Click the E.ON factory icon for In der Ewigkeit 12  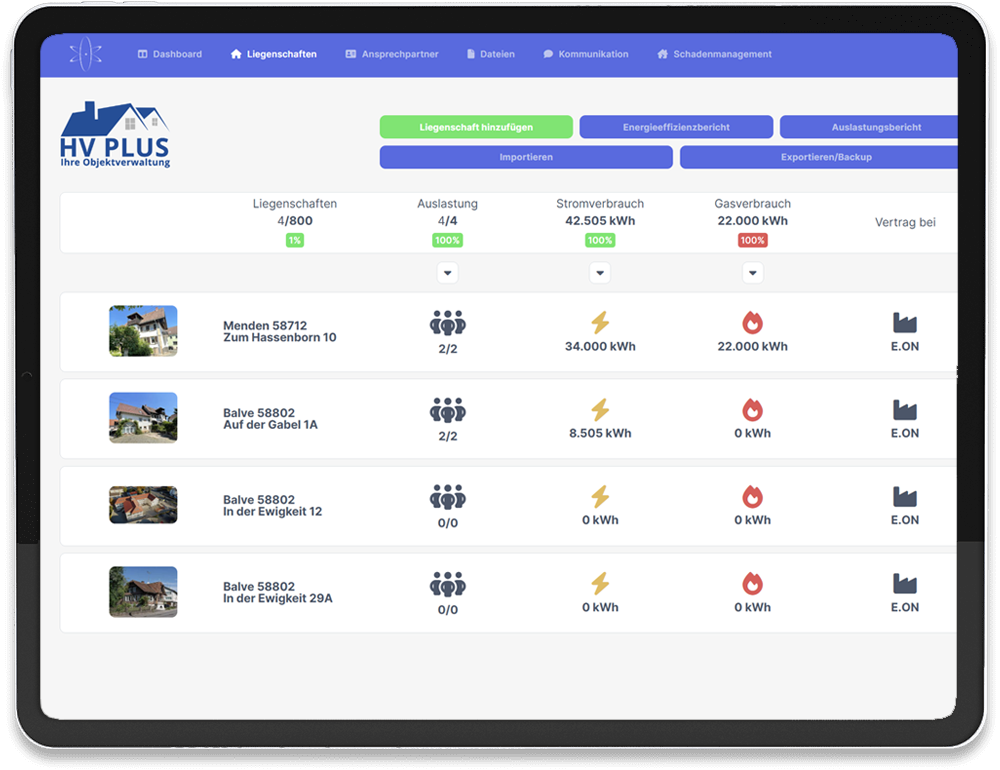904,497
